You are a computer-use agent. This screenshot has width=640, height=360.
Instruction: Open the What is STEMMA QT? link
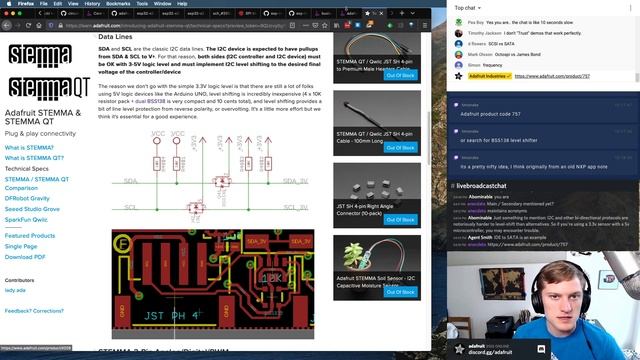pyautogui.click(x=34, y=158)
